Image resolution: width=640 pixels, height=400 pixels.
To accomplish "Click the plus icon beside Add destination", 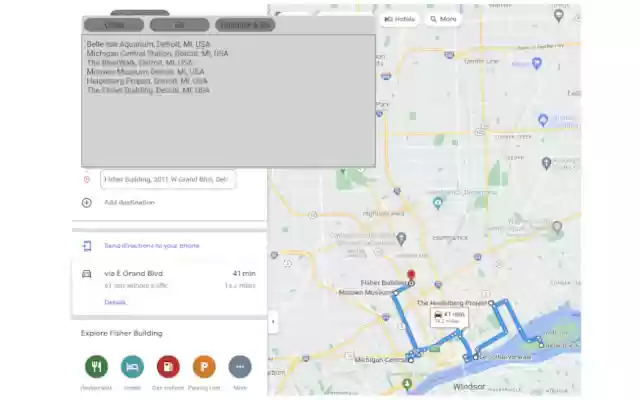I will (87, 202).
